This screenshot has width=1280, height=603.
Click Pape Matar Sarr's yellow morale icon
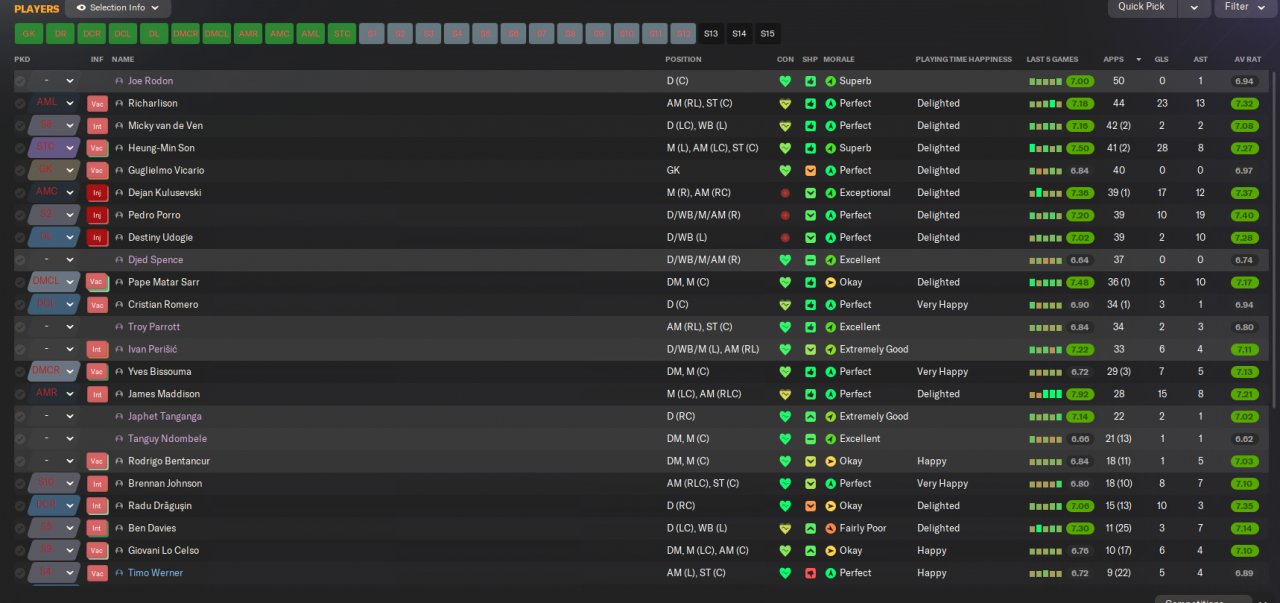[830, 282]
